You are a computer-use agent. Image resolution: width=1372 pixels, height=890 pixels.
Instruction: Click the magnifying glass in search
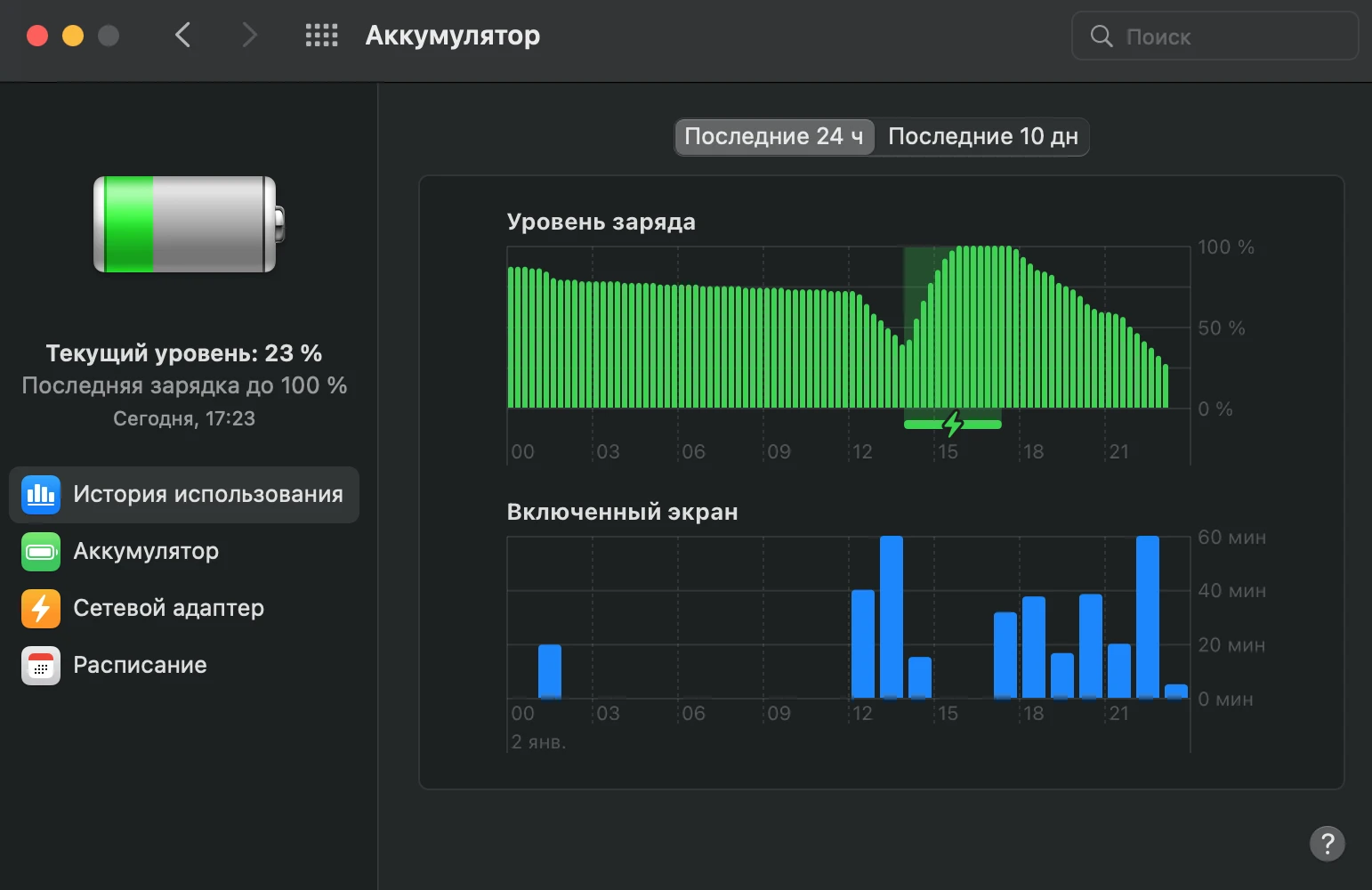[x=1102, y=36]
